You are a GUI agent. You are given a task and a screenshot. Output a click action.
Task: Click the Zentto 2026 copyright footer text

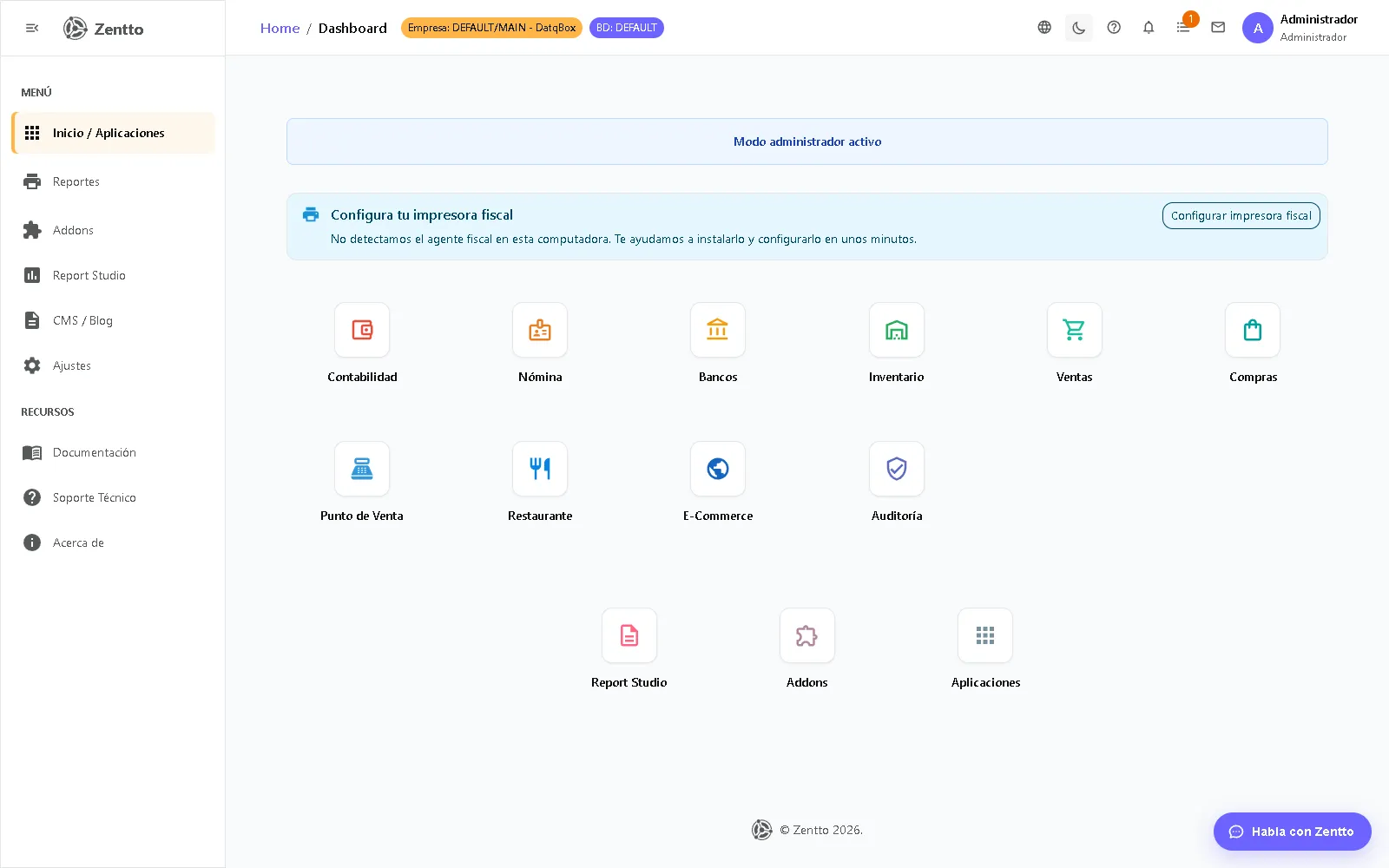(x=820, y=830)
